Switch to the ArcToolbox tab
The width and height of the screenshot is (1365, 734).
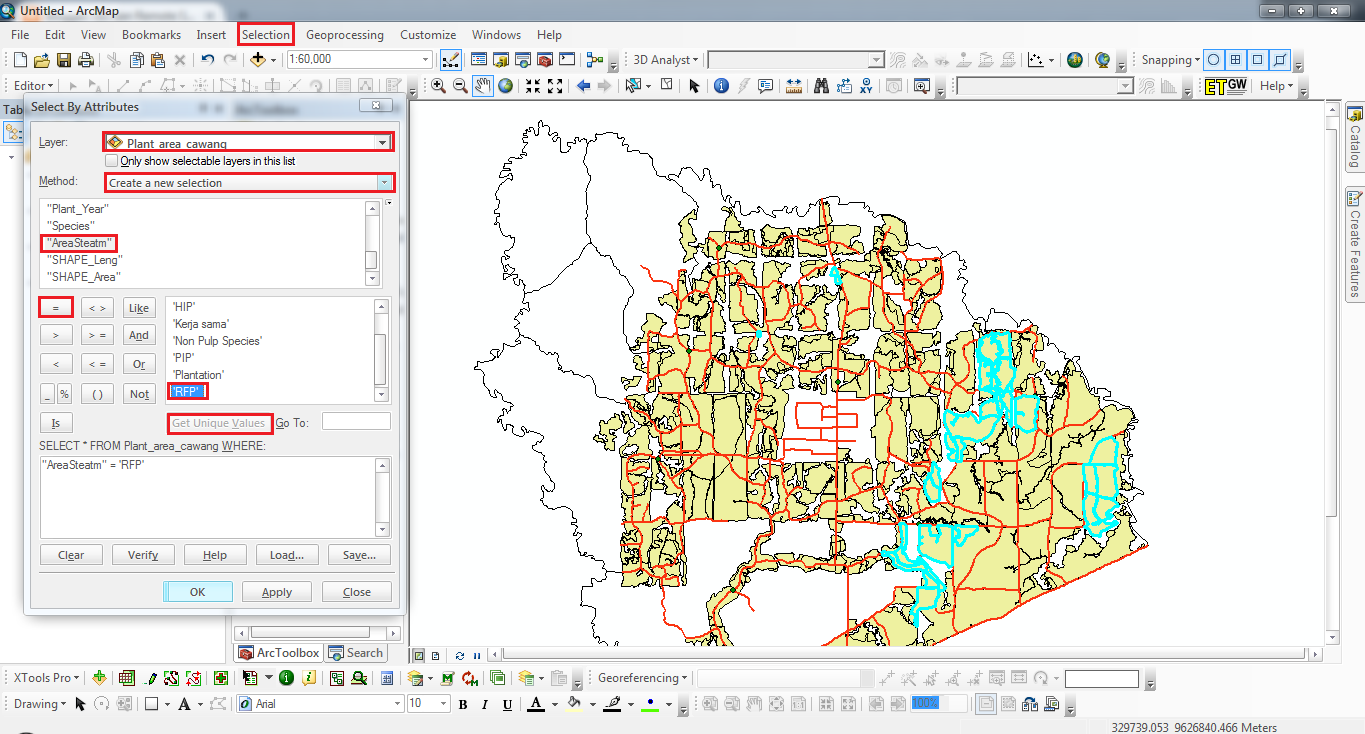tap(278, 653)
